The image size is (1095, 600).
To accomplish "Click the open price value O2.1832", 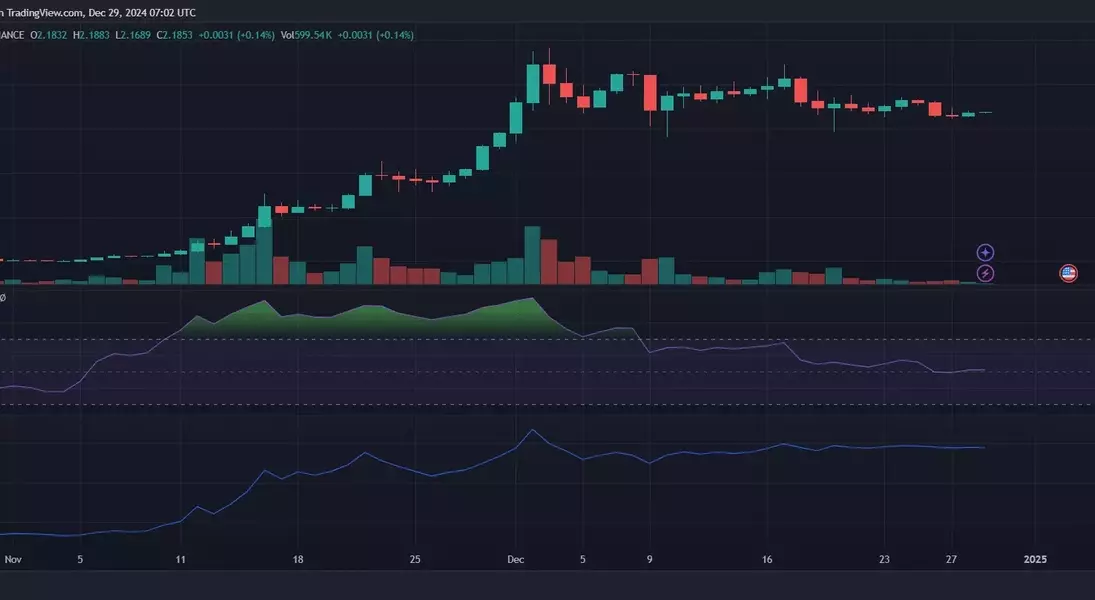I will 49,35.
